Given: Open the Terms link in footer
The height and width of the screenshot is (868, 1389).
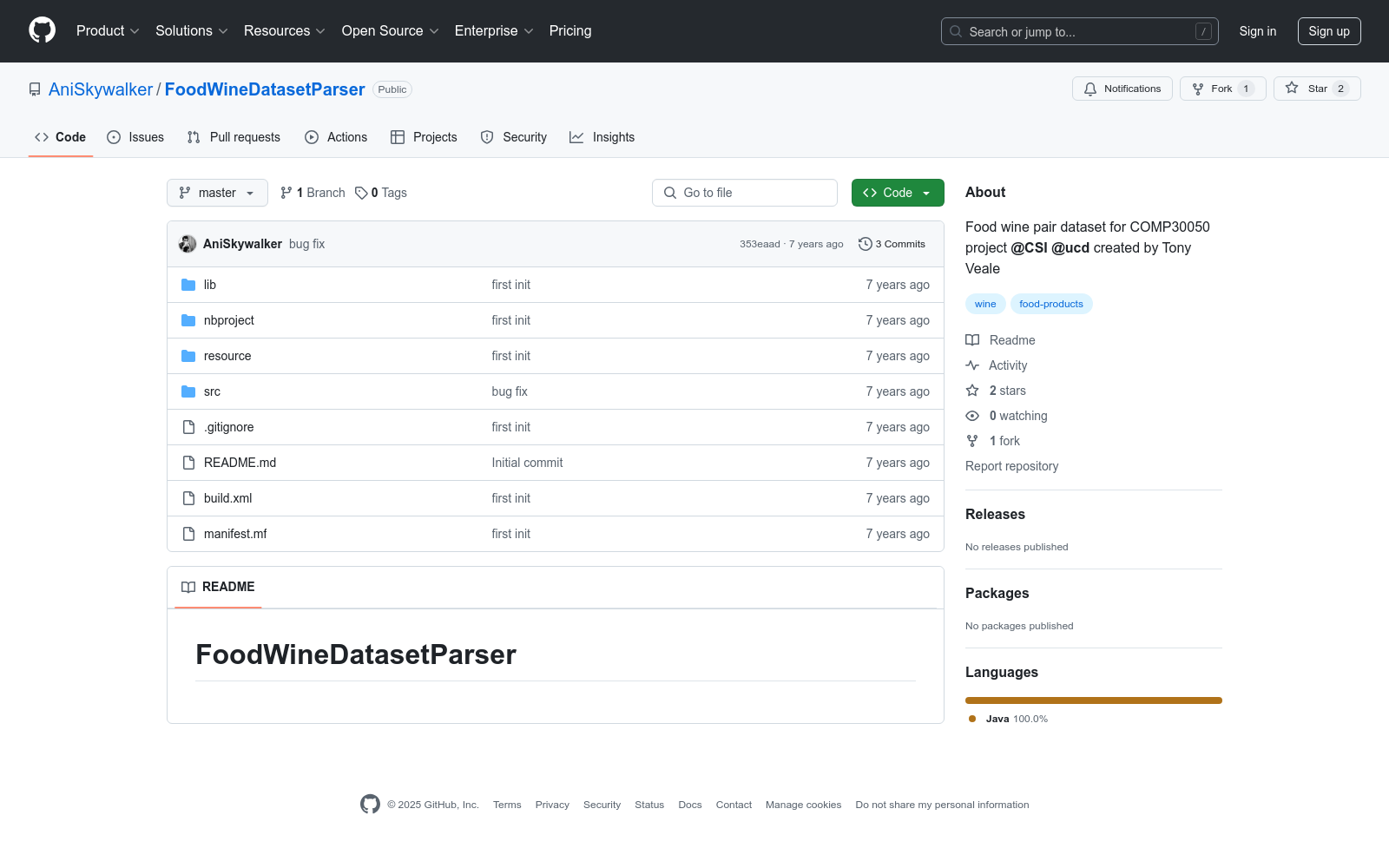Looking at the screenshot, I should pyautogui.click(x=507, y=805).
